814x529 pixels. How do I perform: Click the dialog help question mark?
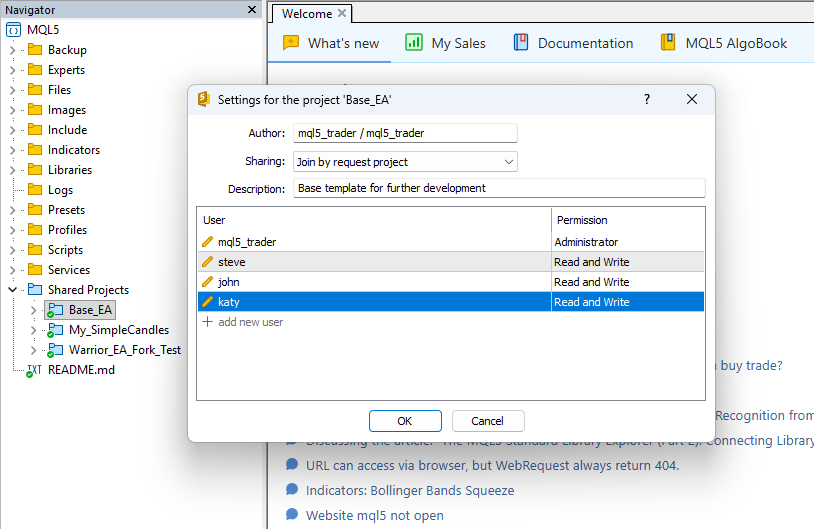click(x=647, y=99)
